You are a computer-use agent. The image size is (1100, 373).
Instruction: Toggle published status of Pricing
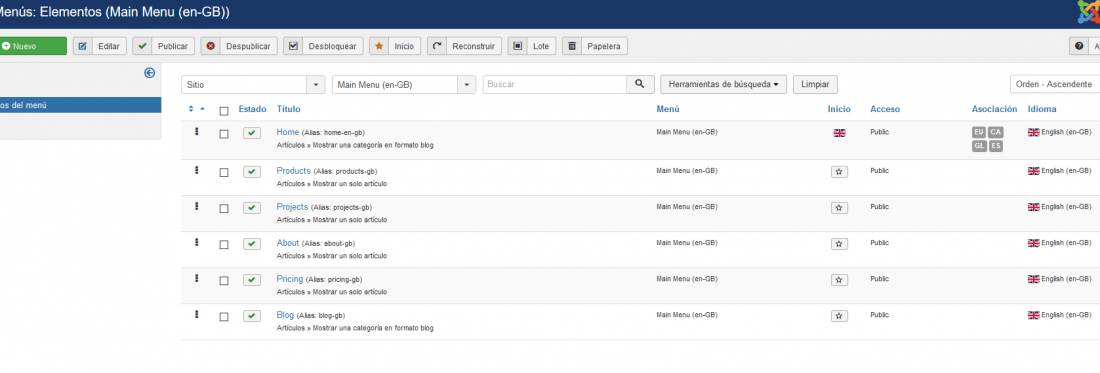click(x=252, y=280)
